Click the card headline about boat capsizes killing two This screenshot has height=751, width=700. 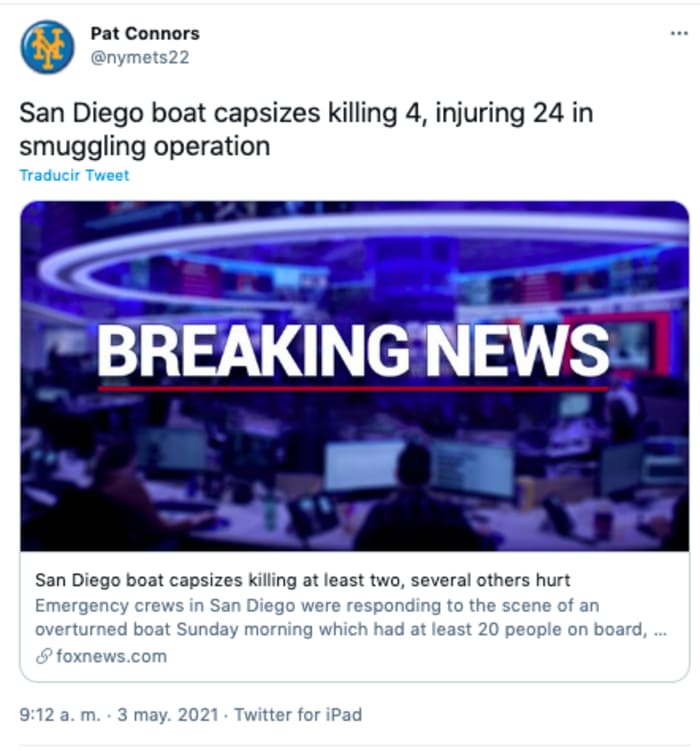click(x=303, y=580)
